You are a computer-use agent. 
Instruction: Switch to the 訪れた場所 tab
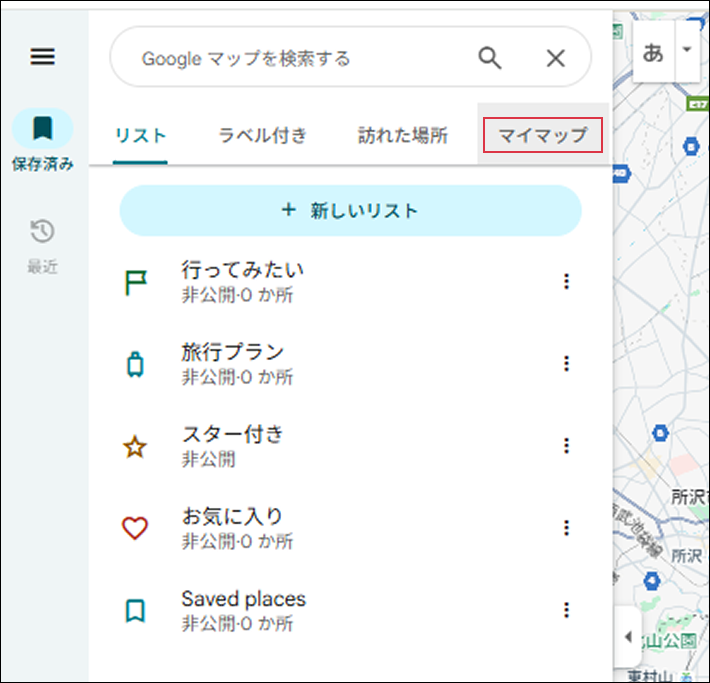click(403, 136)
